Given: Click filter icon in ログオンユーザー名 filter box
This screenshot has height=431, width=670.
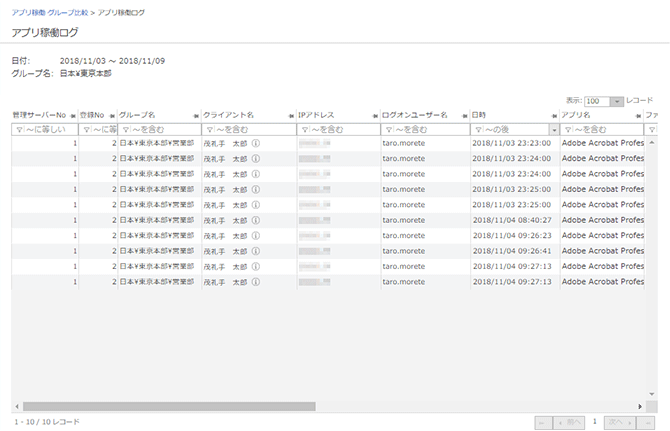Looking at the screenshot, I should (388, 130).
